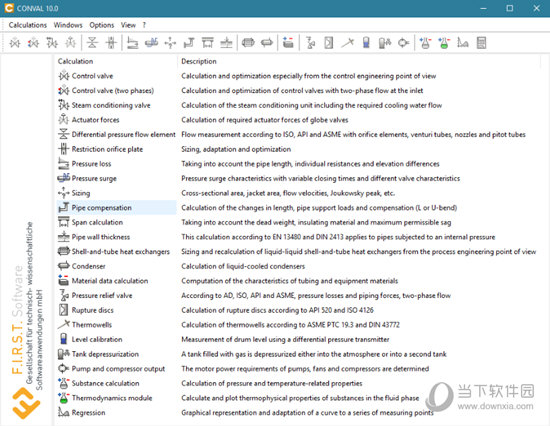Viewport: 550px width, 426px height.
Task: Open Pipe wall thickness toolbar icon
Action: click(226, 43)
